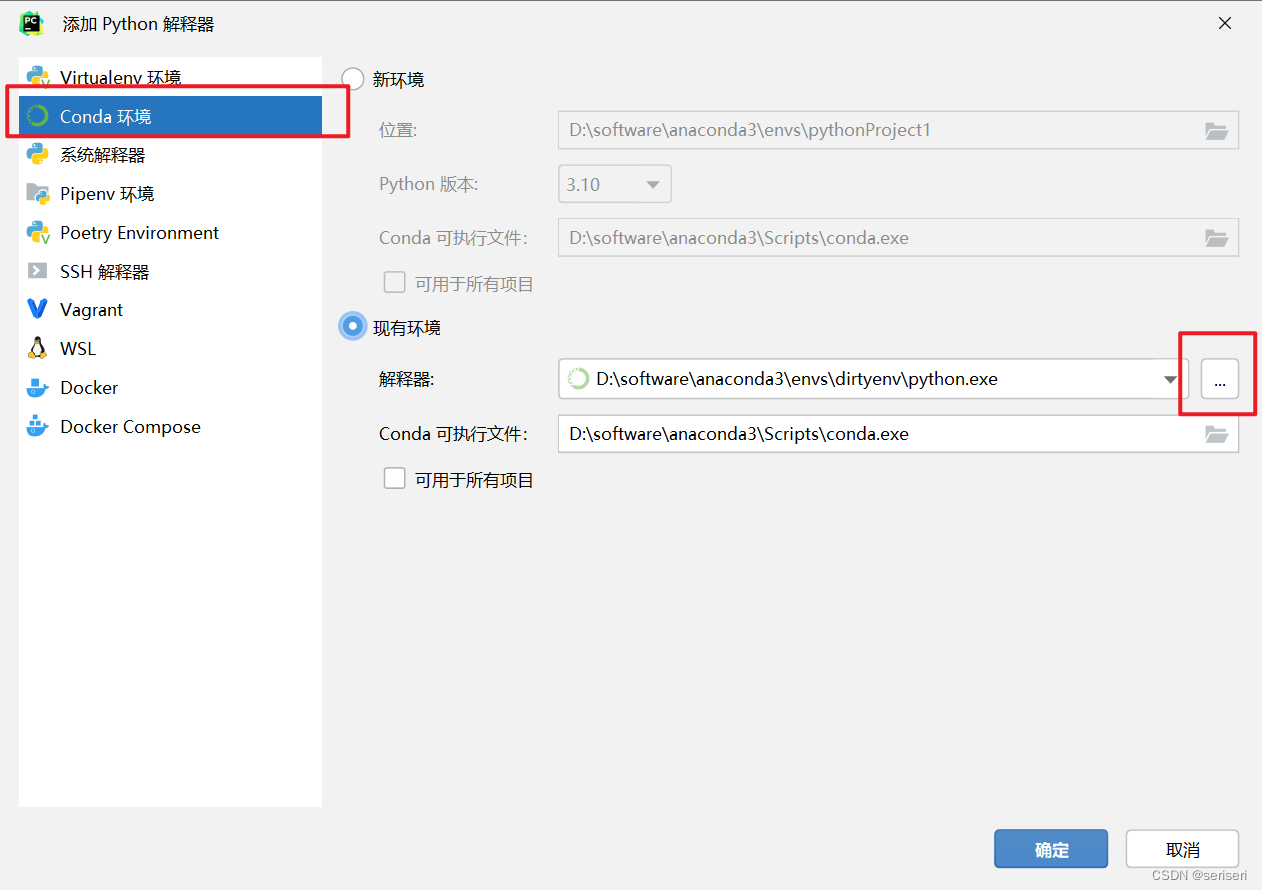Click the System Interpreter Python icon
Viewport: 1262px width, 890px height.
[x=38, y=155]
